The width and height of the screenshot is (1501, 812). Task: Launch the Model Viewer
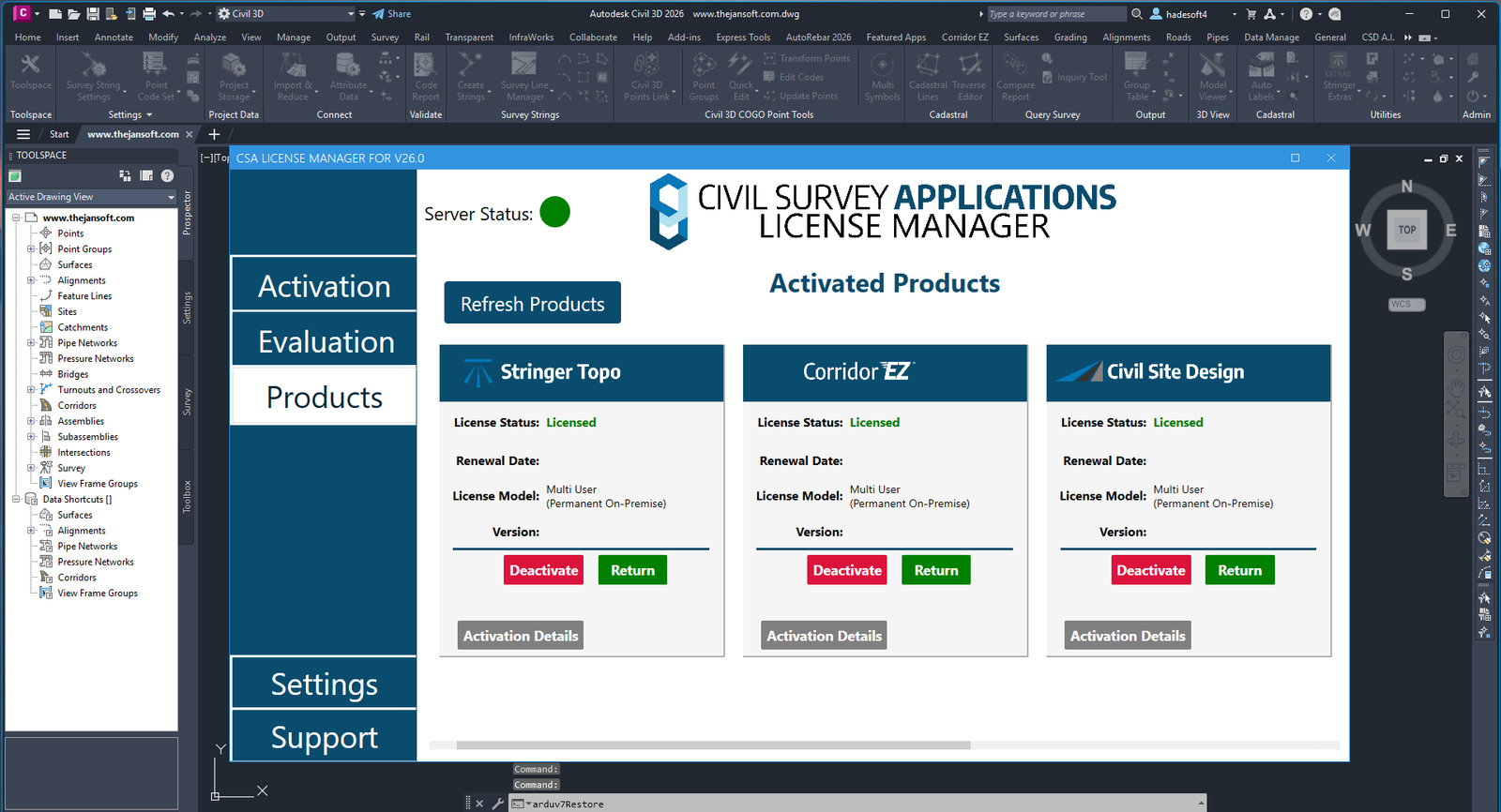point(1213,77)
